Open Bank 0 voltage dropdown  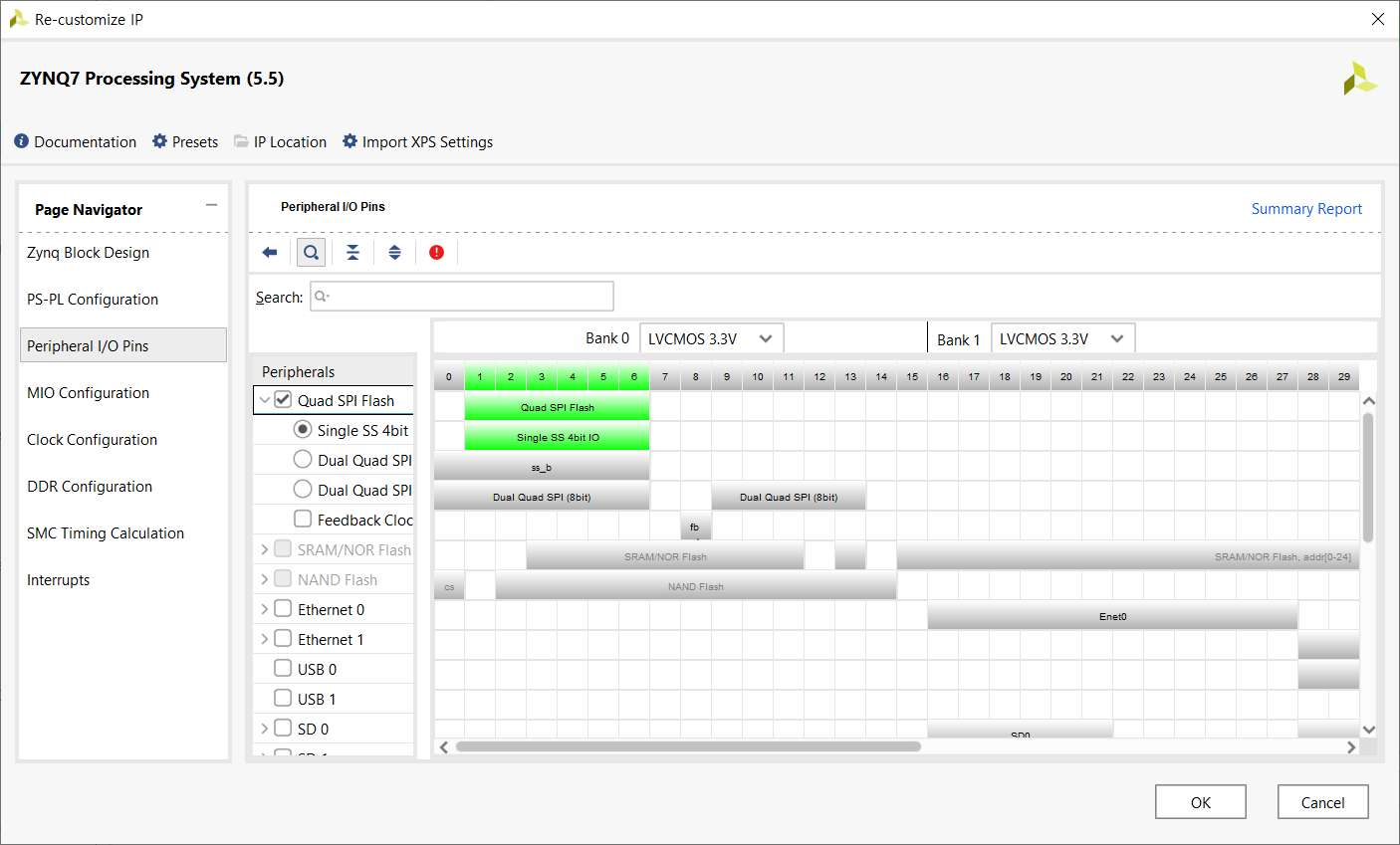(x=711, y=338)
